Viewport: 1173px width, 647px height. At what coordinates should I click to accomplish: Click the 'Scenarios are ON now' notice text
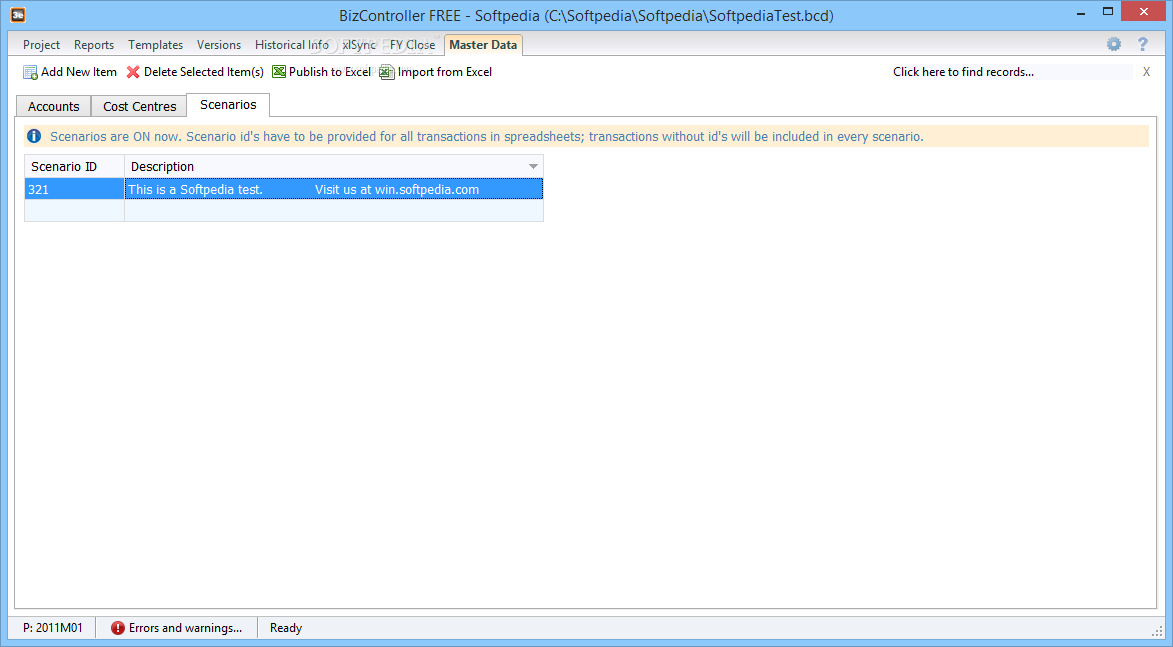[487, 136]
